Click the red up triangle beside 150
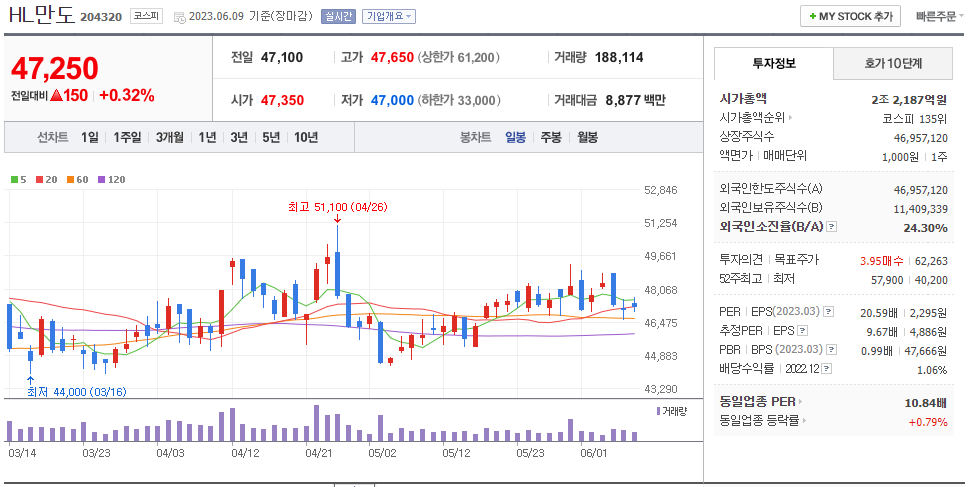Image resolution: width=971 pixels, height=487 pixels. click(56, 95)
